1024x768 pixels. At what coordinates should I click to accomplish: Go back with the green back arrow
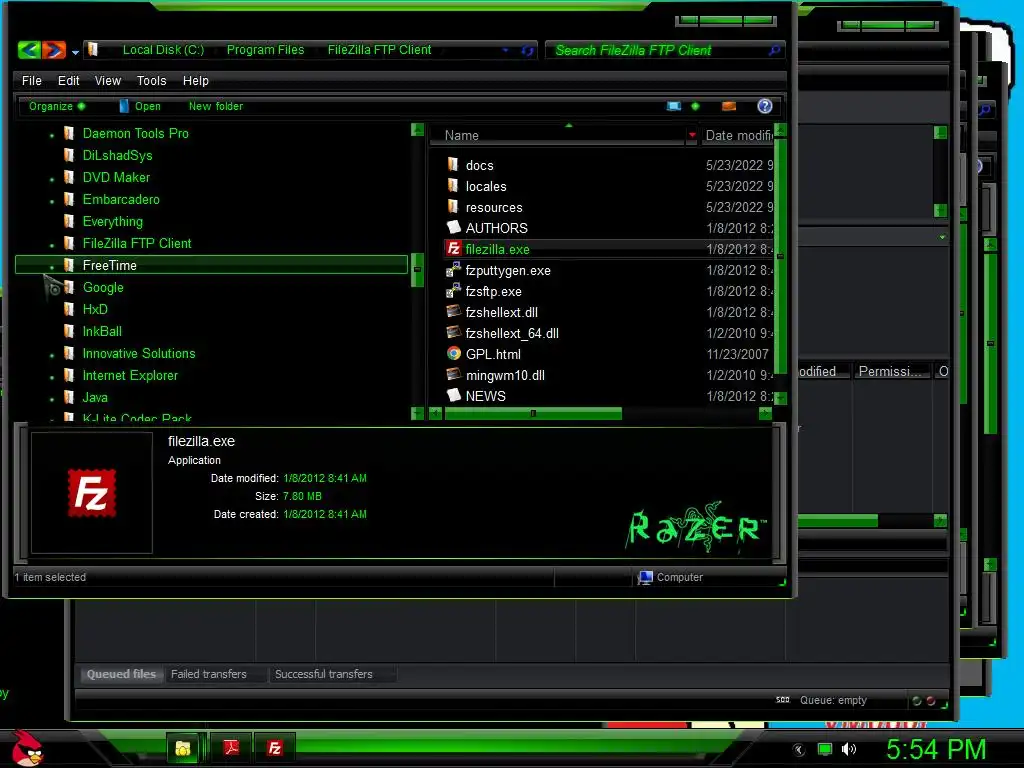[29, 50]
